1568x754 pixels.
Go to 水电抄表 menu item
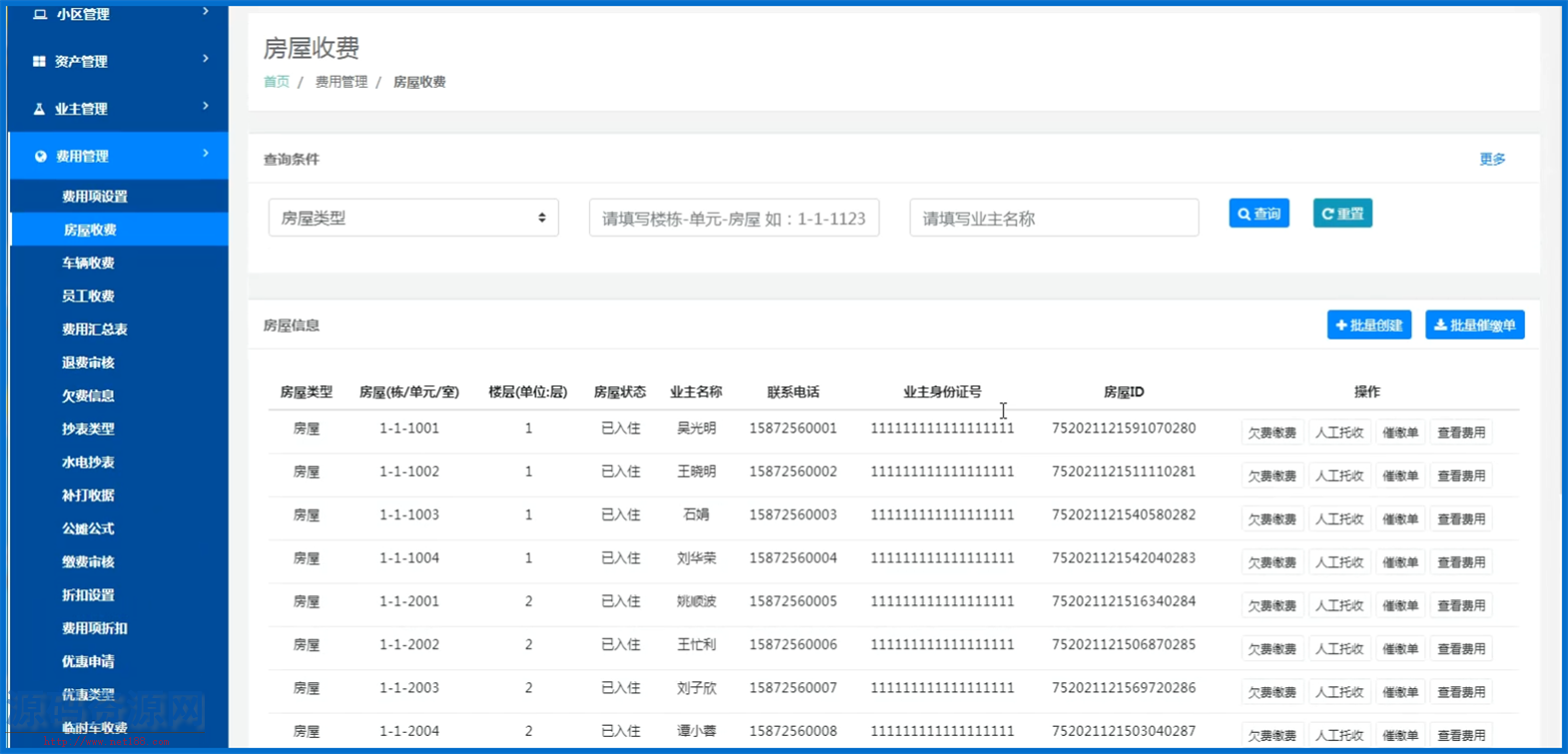click(x=88, y=461)
